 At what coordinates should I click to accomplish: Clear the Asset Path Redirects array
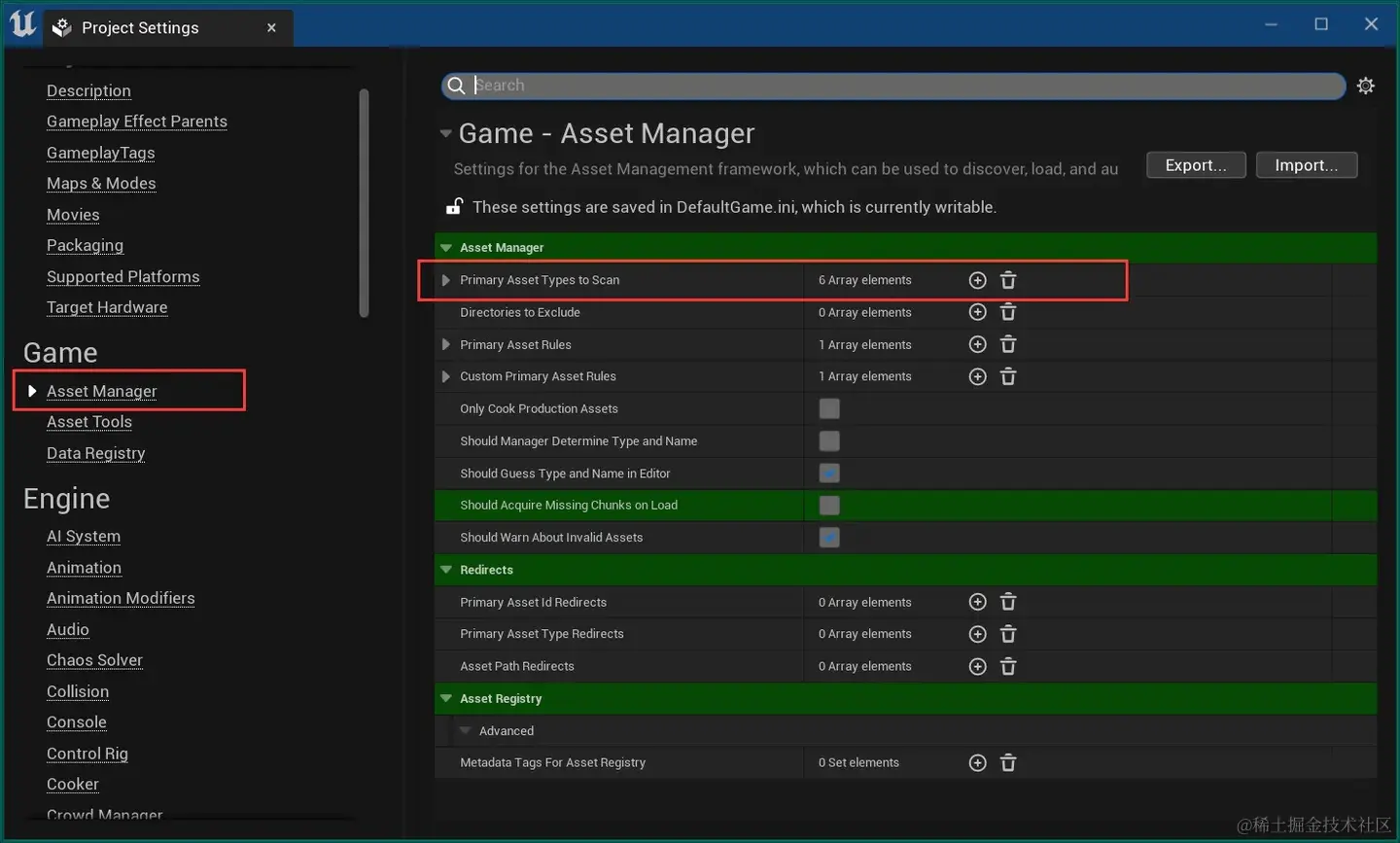coord(1008,666)
